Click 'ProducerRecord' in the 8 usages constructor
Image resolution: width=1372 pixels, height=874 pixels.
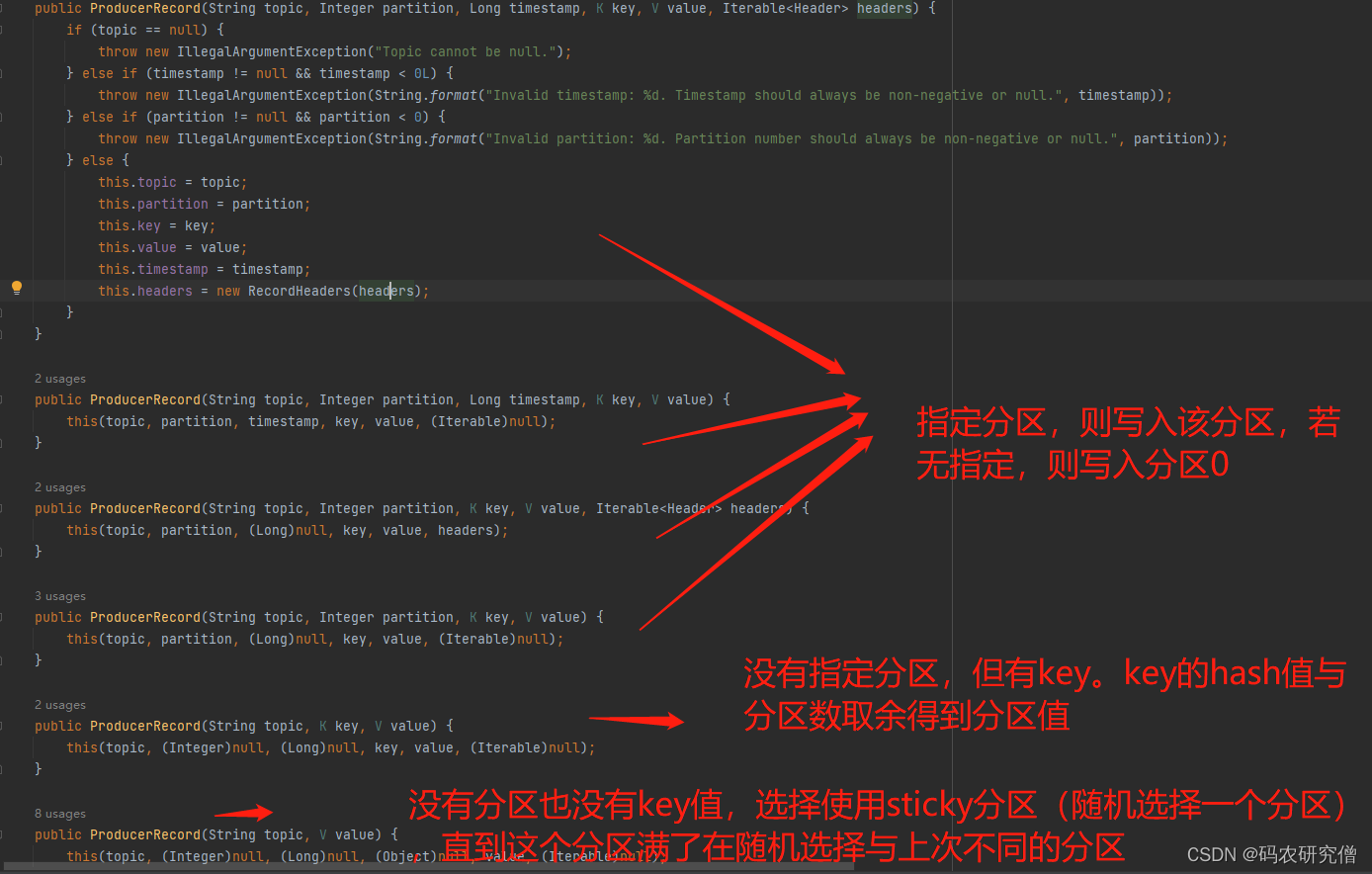coord(145,834)
